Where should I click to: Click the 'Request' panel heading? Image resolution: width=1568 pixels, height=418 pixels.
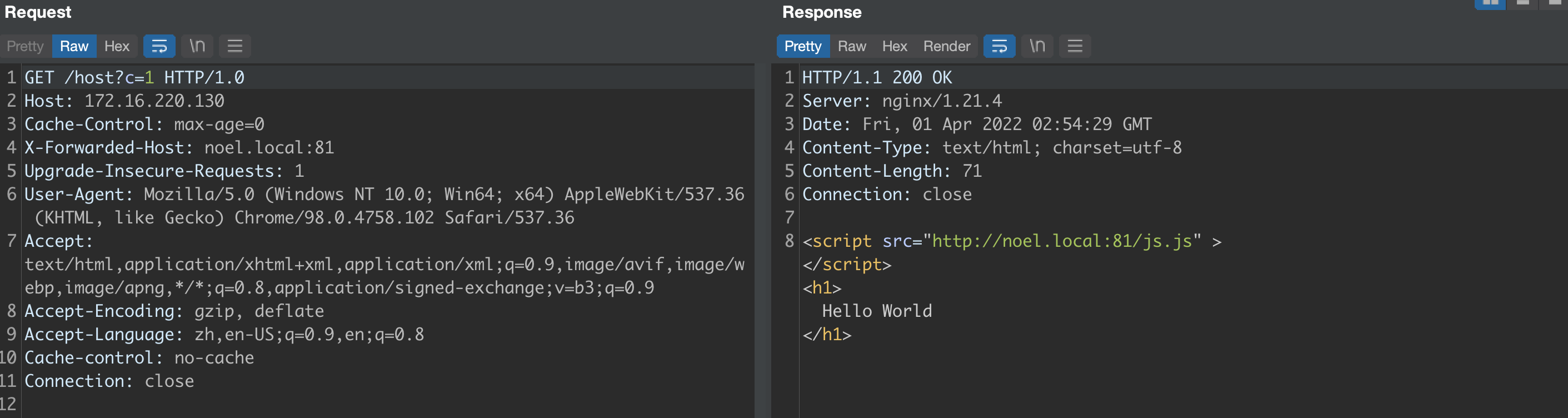pyautogui.click(x=38, y=12)
